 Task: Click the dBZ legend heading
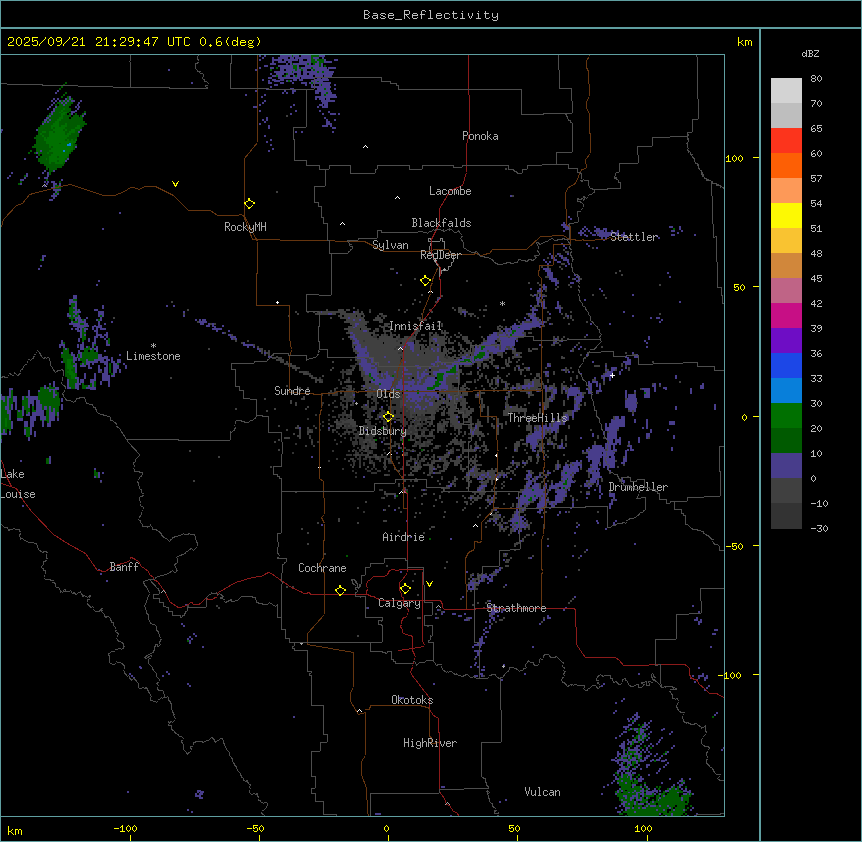tap(811, 53)
